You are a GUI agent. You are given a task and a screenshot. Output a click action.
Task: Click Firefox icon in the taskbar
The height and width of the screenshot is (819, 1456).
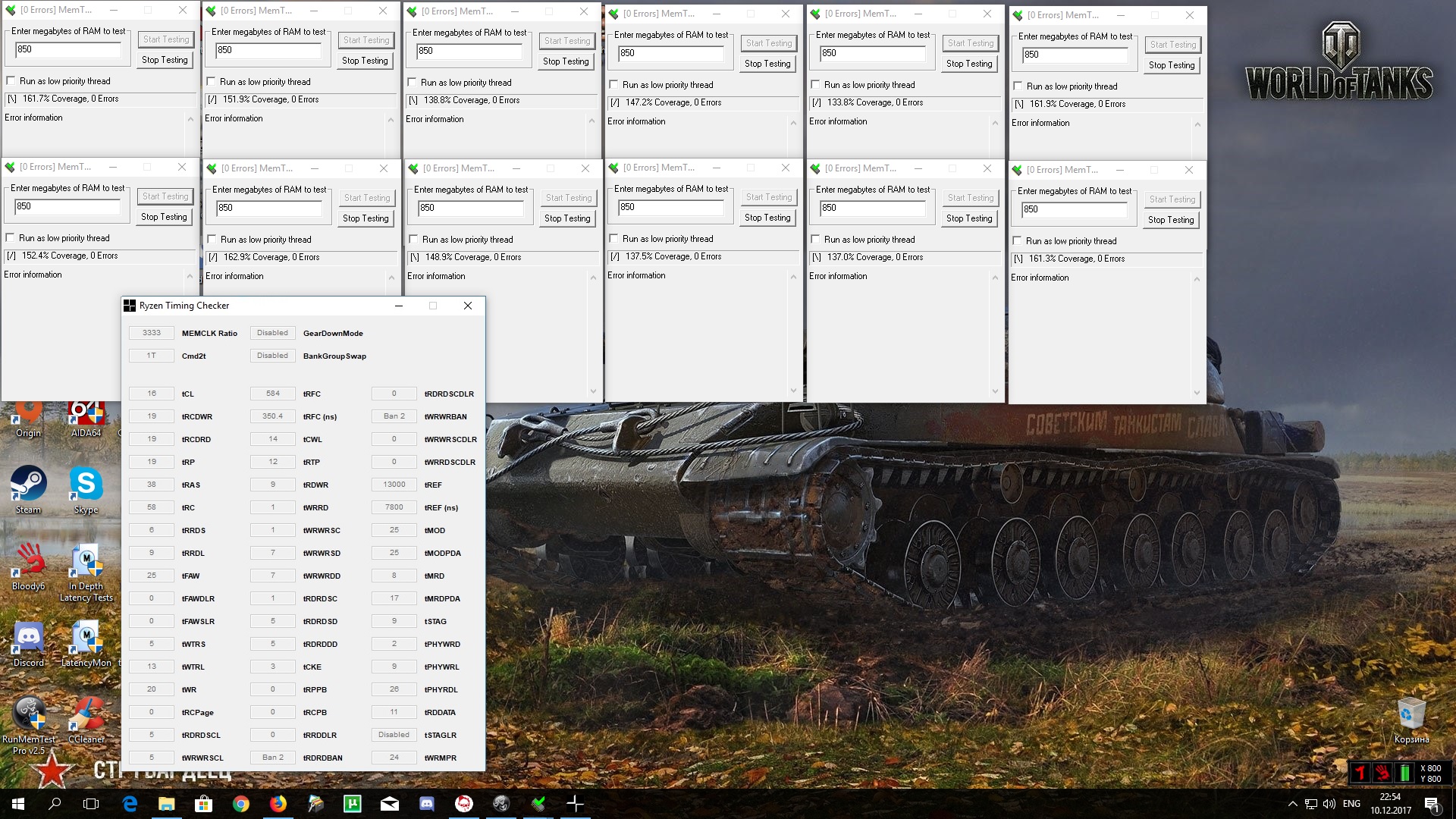[278, 804]
